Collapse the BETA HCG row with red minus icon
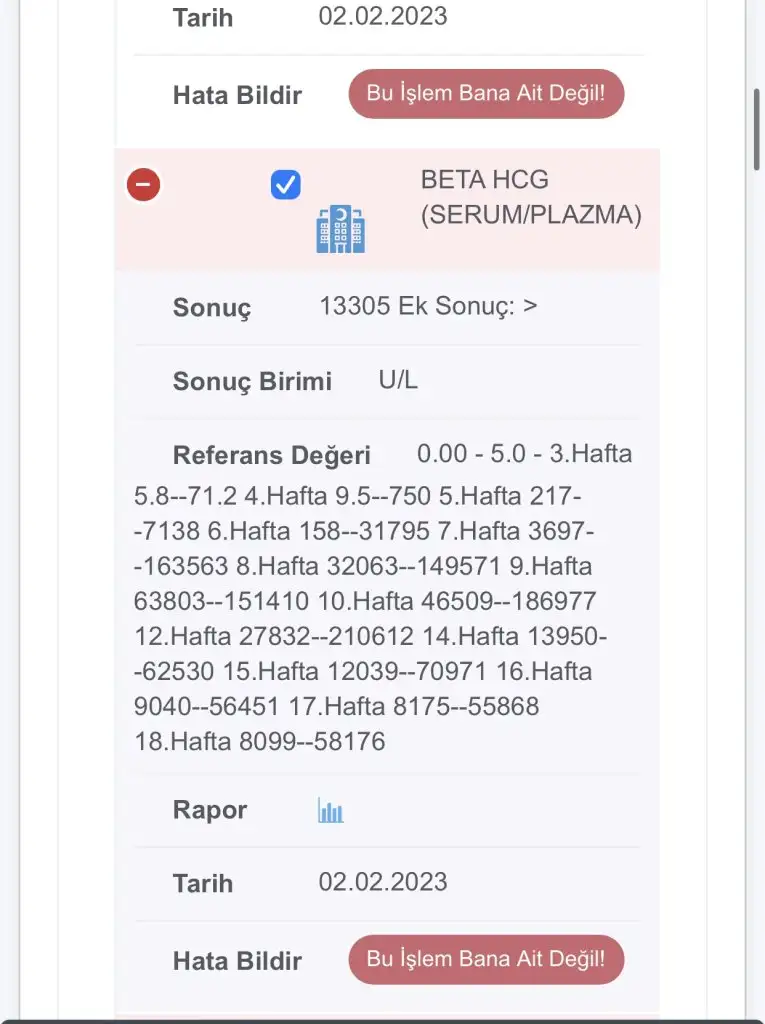 (x=144, y=185)
